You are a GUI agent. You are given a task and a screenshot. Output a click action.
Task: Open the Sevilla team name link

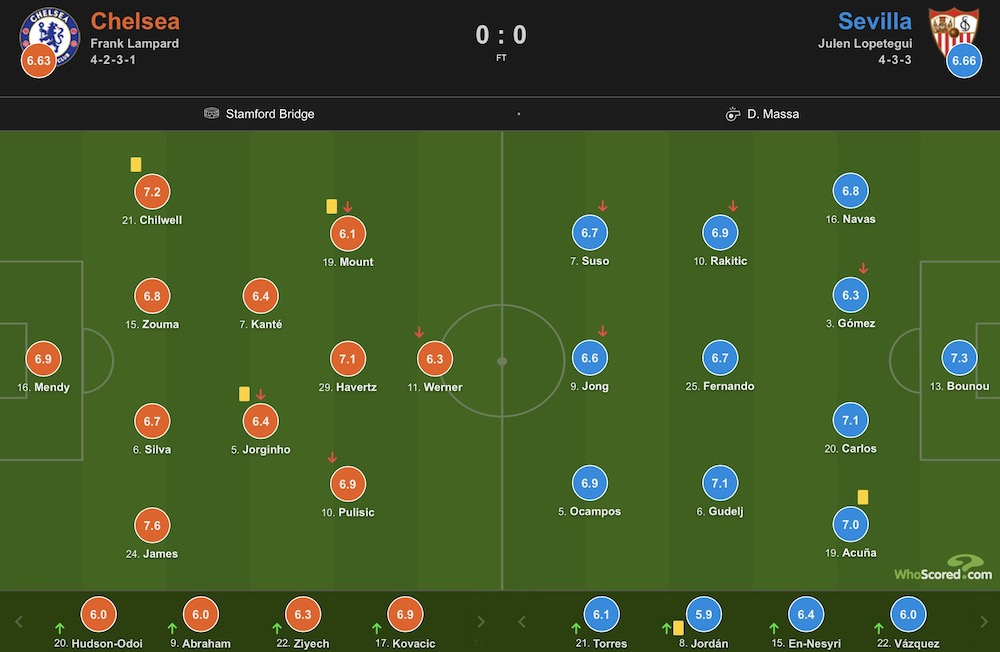pyautogui.click(x=874, y=21)
